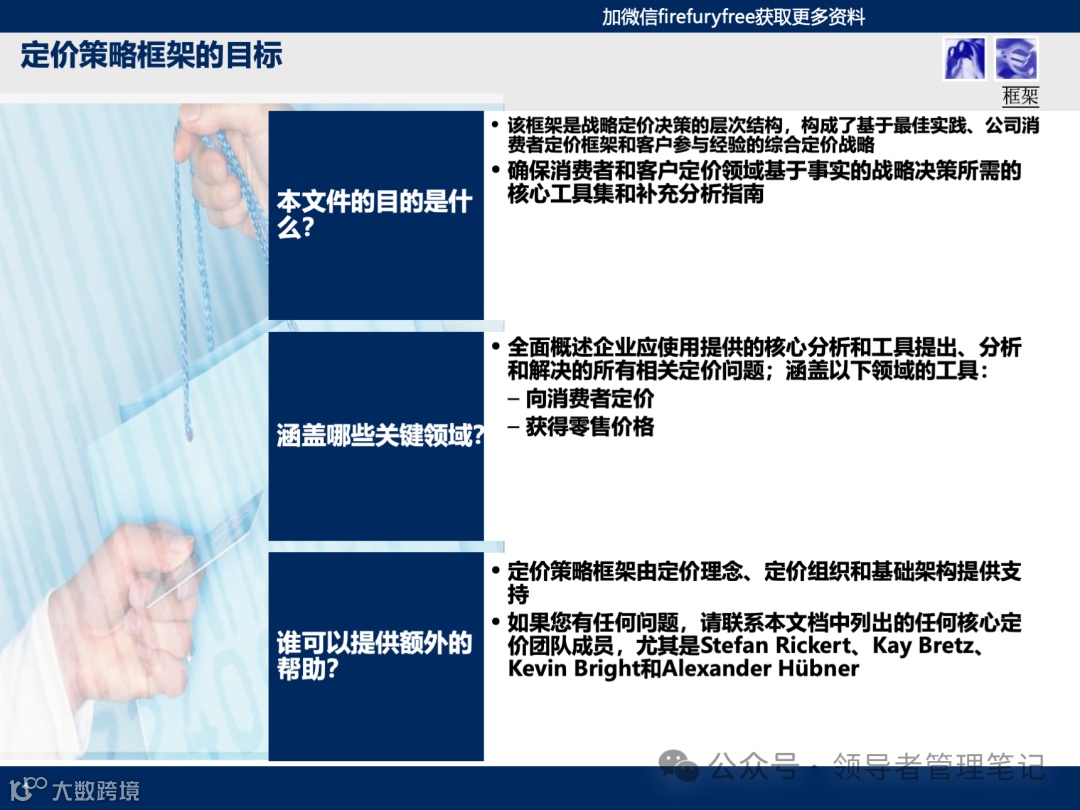Click the shopping bags thumbnail icon
This screenshot has height=810, width=1080.
coord(964,59)
